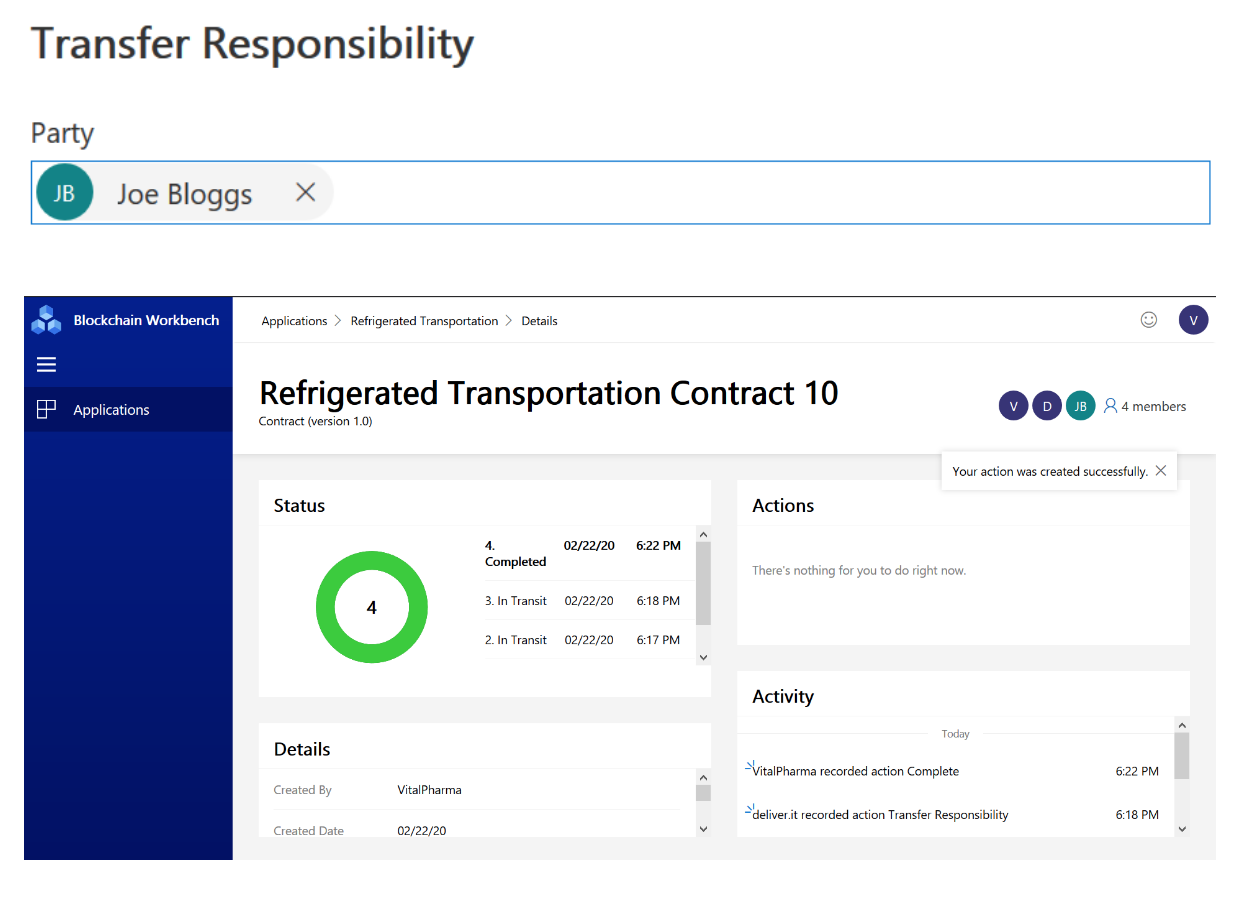Click inside the Party input field
This screenshot has height=900, width=1242.
pos(620,192)
